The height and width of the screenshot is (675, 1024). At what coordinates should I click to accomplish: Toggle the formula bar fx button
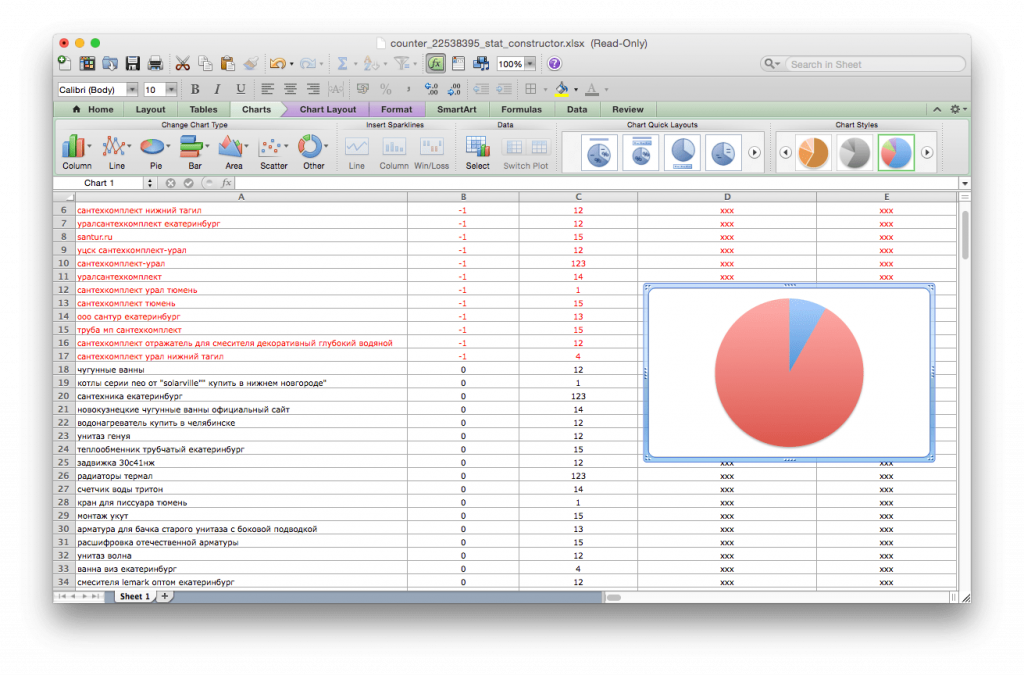coord(435,63)
